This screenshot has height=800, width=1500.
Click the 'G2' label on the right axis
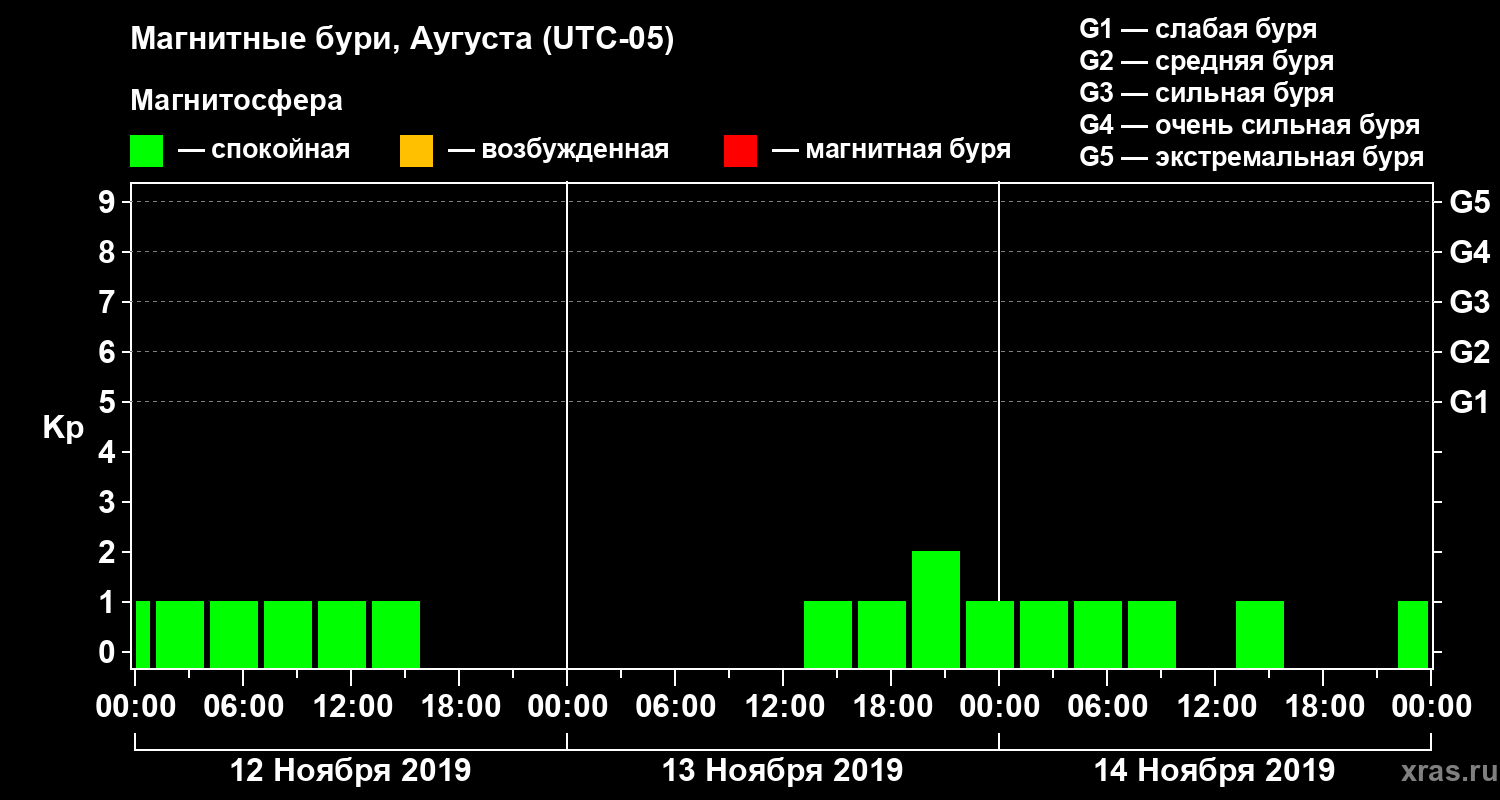pyautogui.click(x=1469, y=353)
